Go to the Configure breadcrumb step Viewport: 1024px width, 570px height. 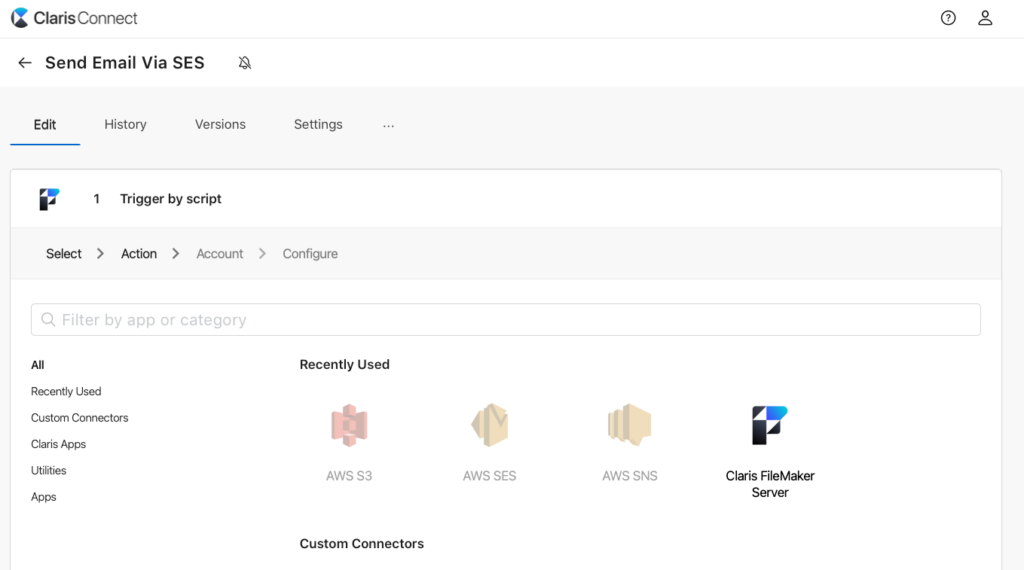point(310,253)
